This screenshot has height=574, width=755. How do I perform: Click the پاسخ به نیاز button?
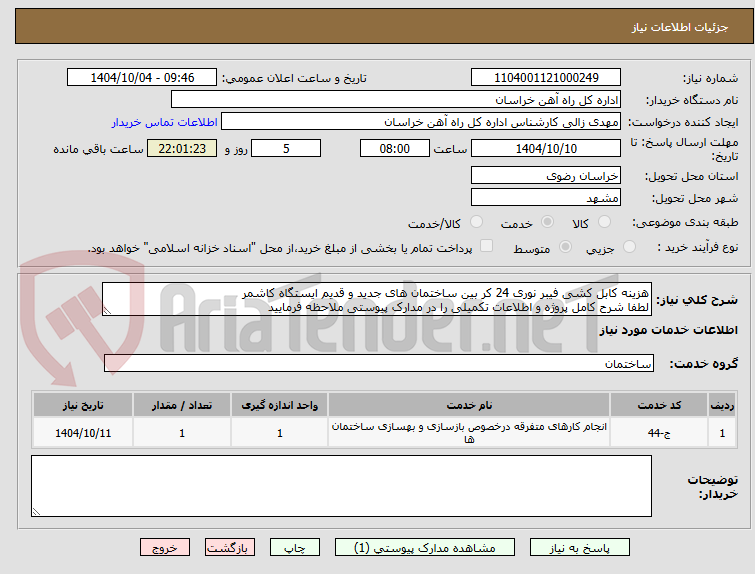[x=580, y=548]
